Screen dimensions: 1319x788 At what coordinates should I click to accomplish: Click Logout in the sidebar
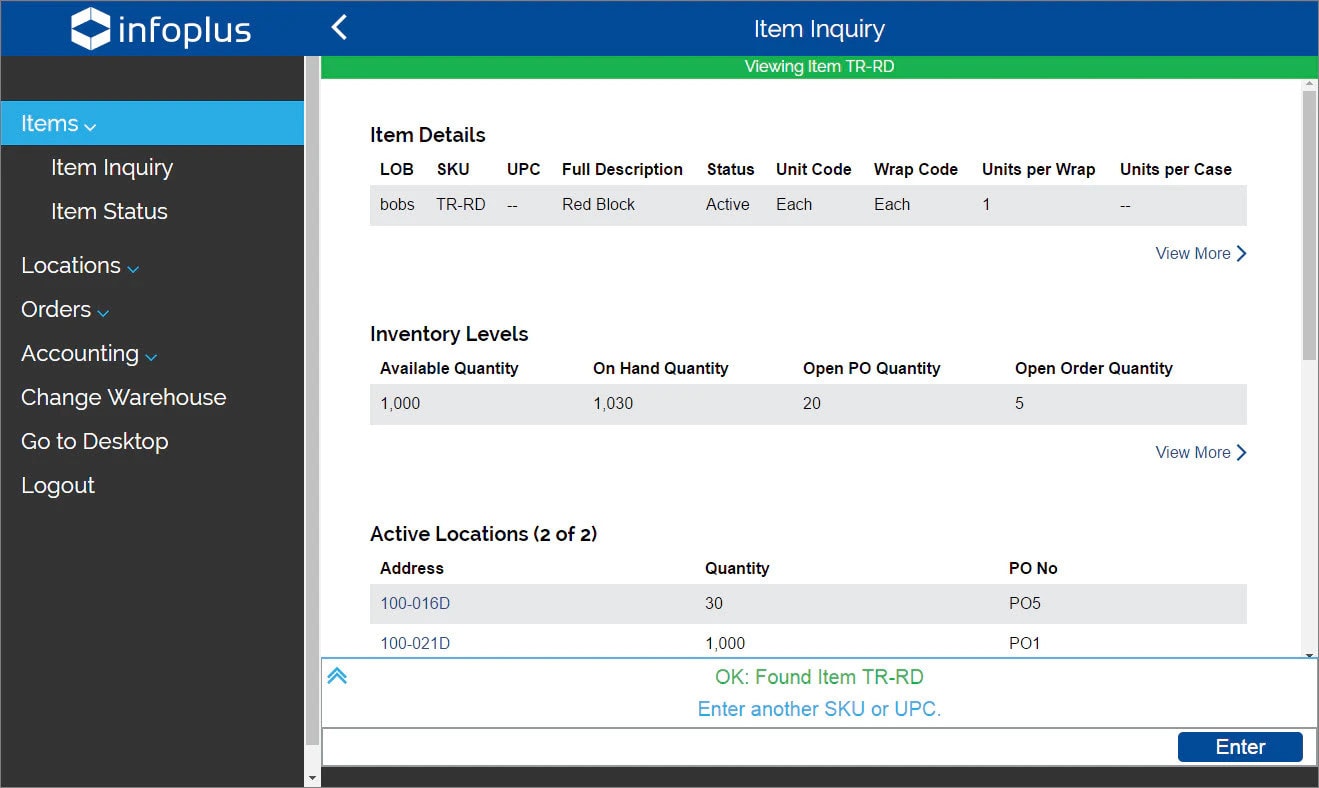click(58, 485)
